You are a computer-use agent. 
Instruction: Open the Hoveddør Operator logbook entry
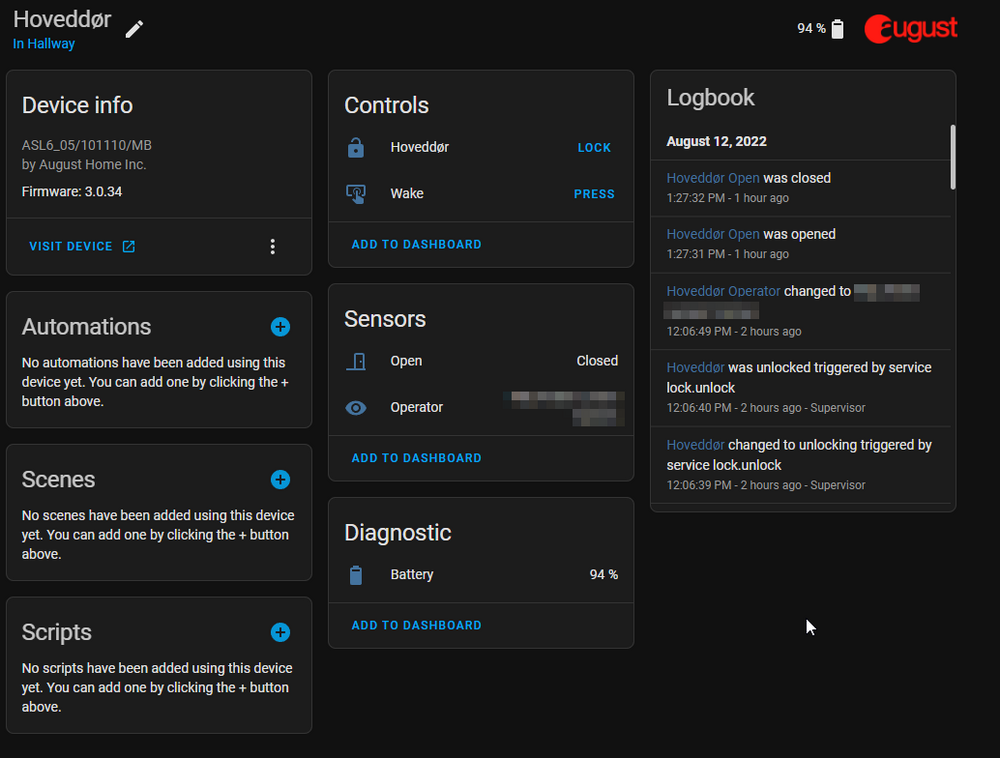tap(723, 291)
